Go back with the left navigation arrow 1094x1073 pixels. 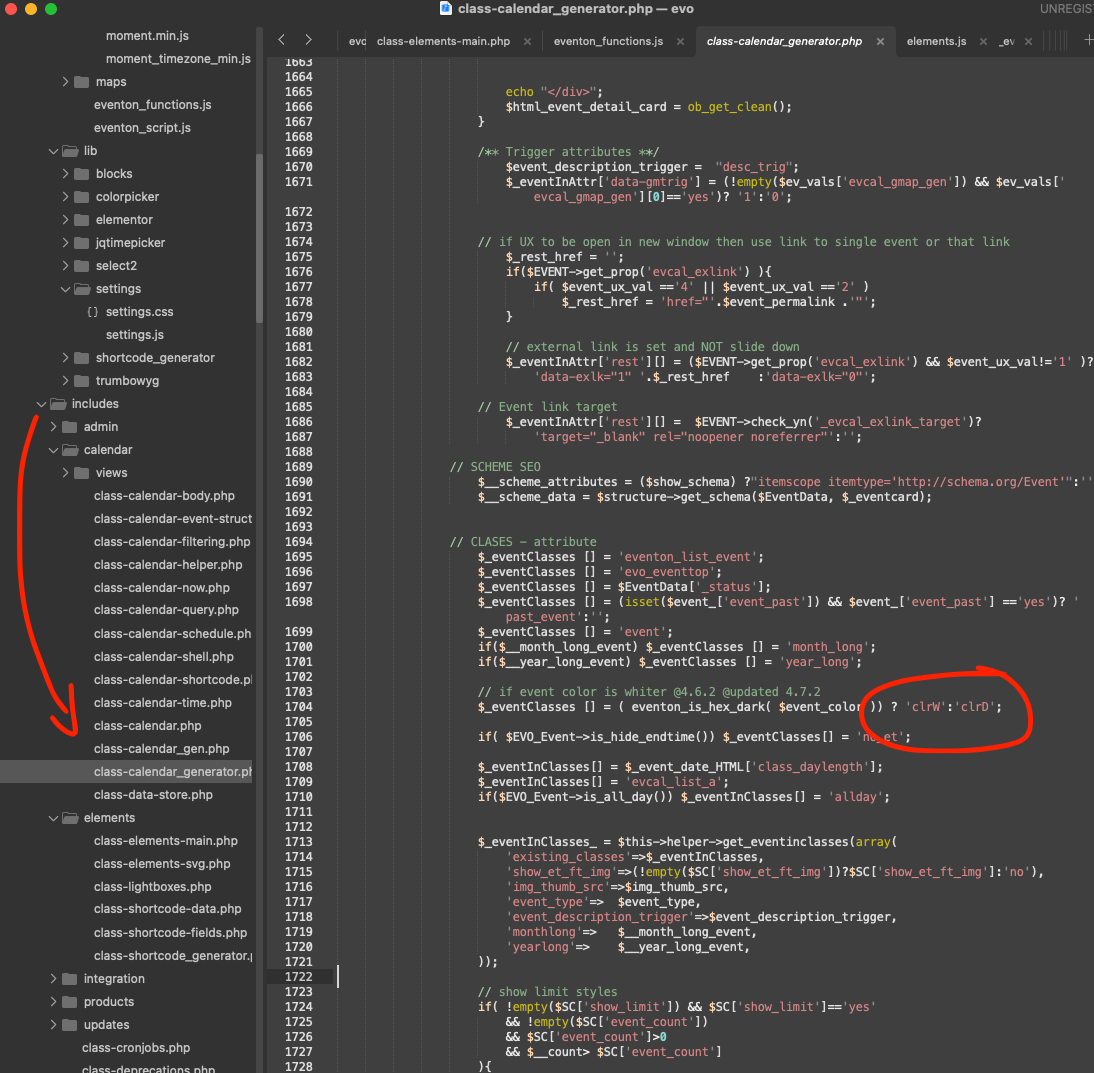(x=281, y=40)
